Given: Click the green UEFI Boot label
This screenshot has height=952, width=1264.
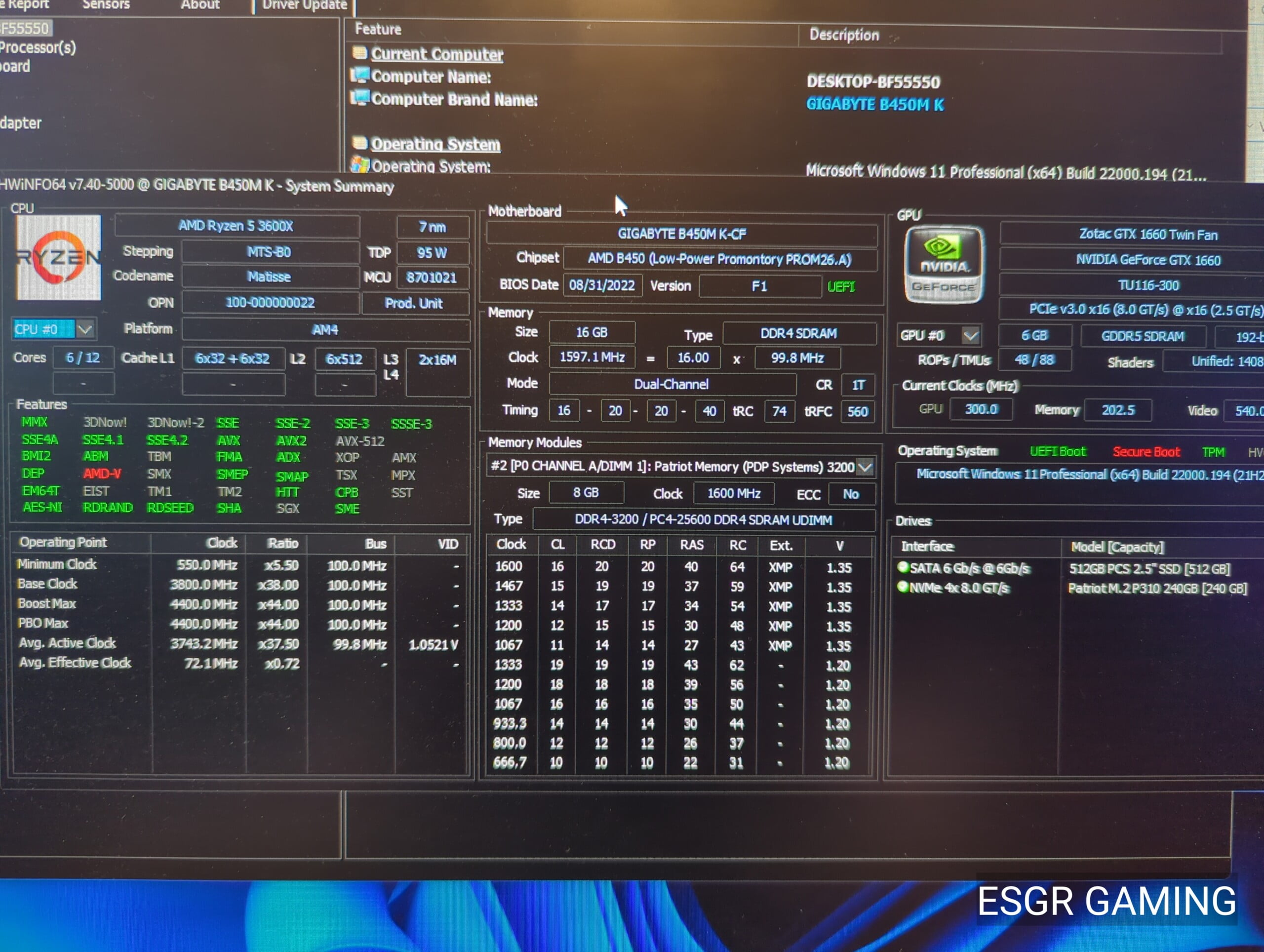Looking at the screenshot, I should 1058,451.
